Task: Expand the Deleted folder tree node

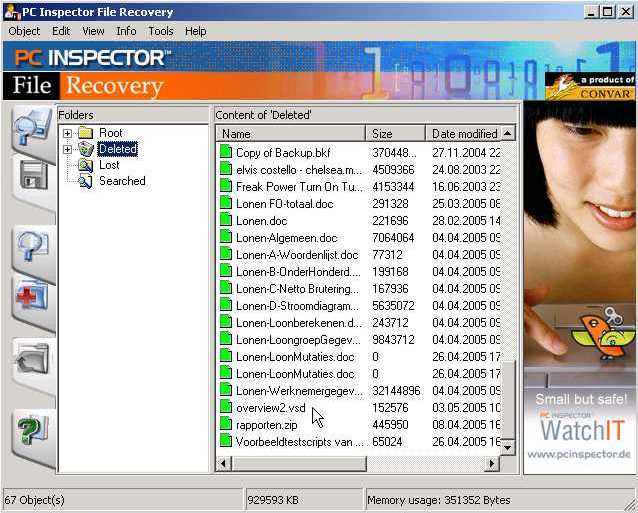Action: click(x=68, y=149)
